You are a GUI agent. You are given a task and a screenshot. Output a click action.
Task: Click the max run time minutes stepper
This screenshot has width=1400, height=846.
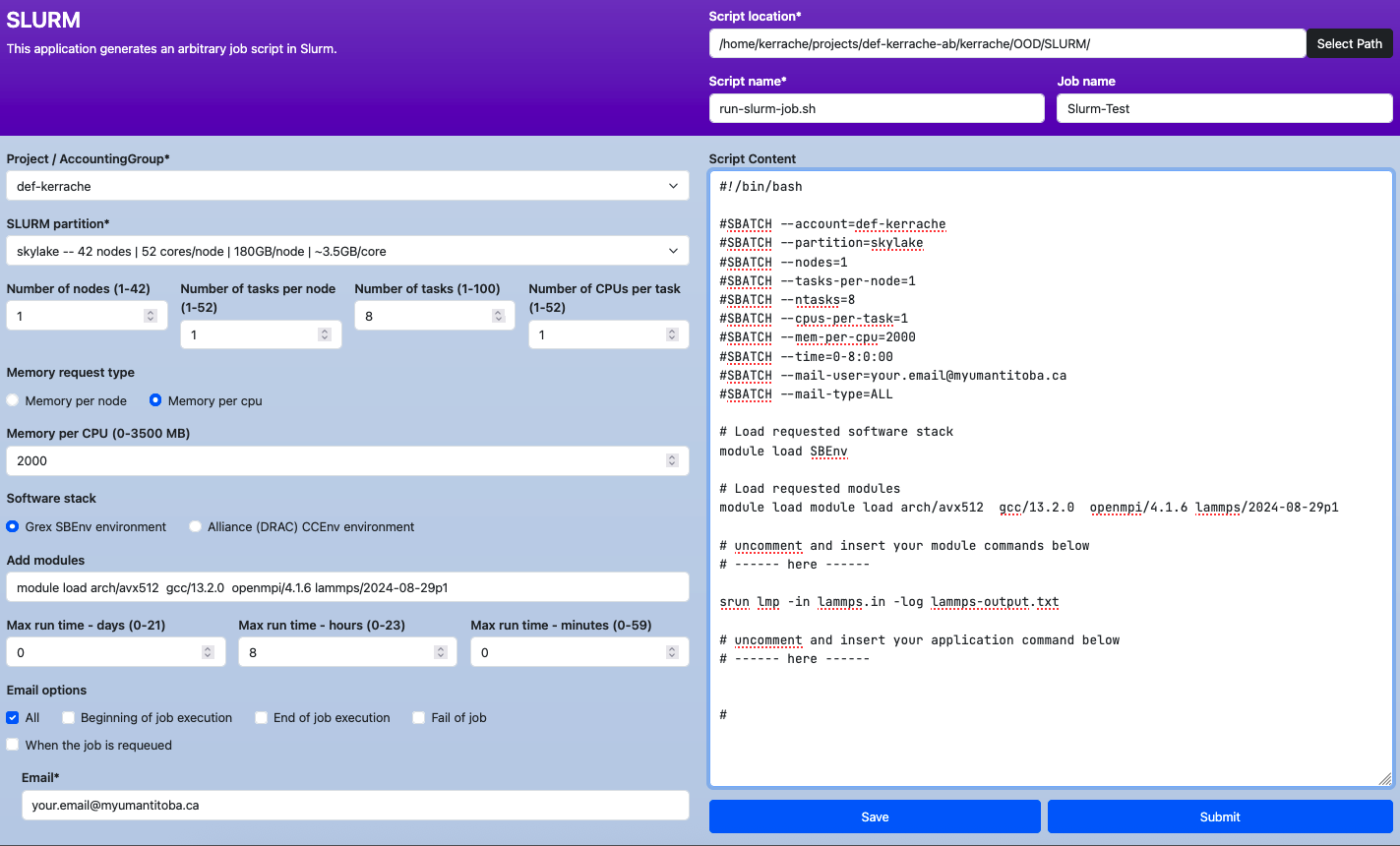(672, 652)
